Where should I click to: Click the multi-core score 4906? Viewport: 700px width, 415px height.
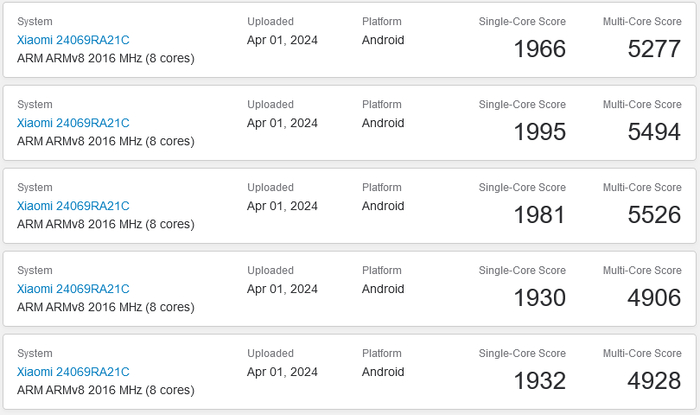[654, 298]
